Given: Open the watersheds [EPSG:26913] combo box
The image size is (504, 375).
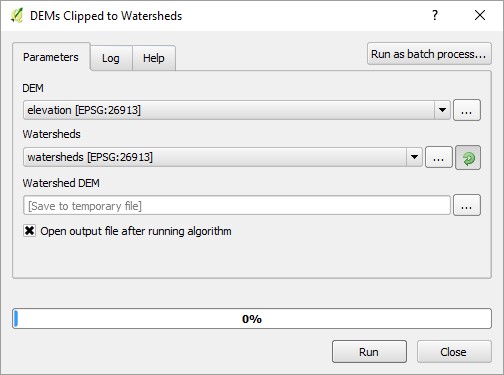Looking at the screenshot, I should (223, 157).
